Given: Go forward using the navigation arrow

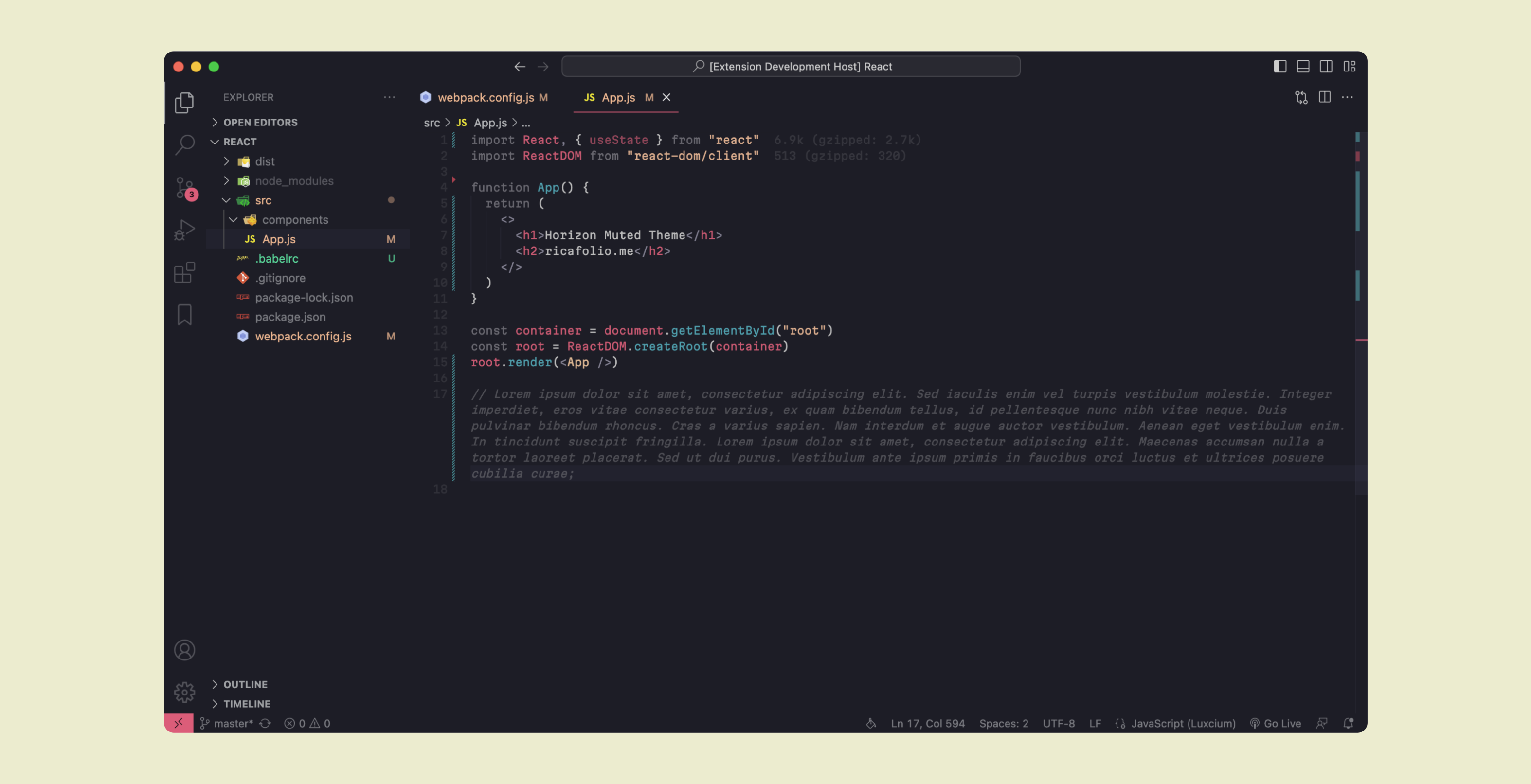Looking at the screenshot, I should click(x=542, y=67).
